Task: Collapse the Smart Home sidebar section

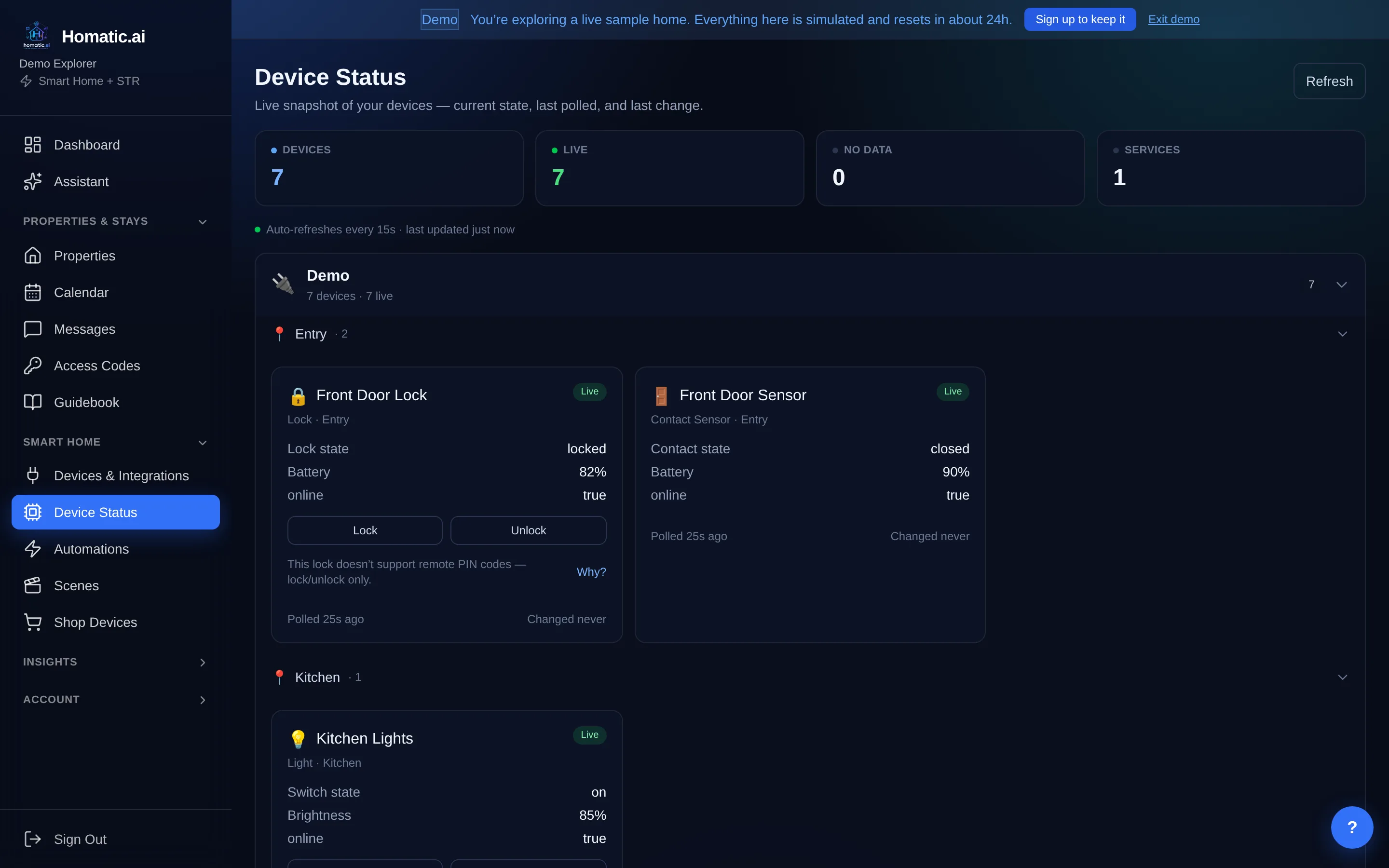Action: pyautogui.click(x=202, y=443)
